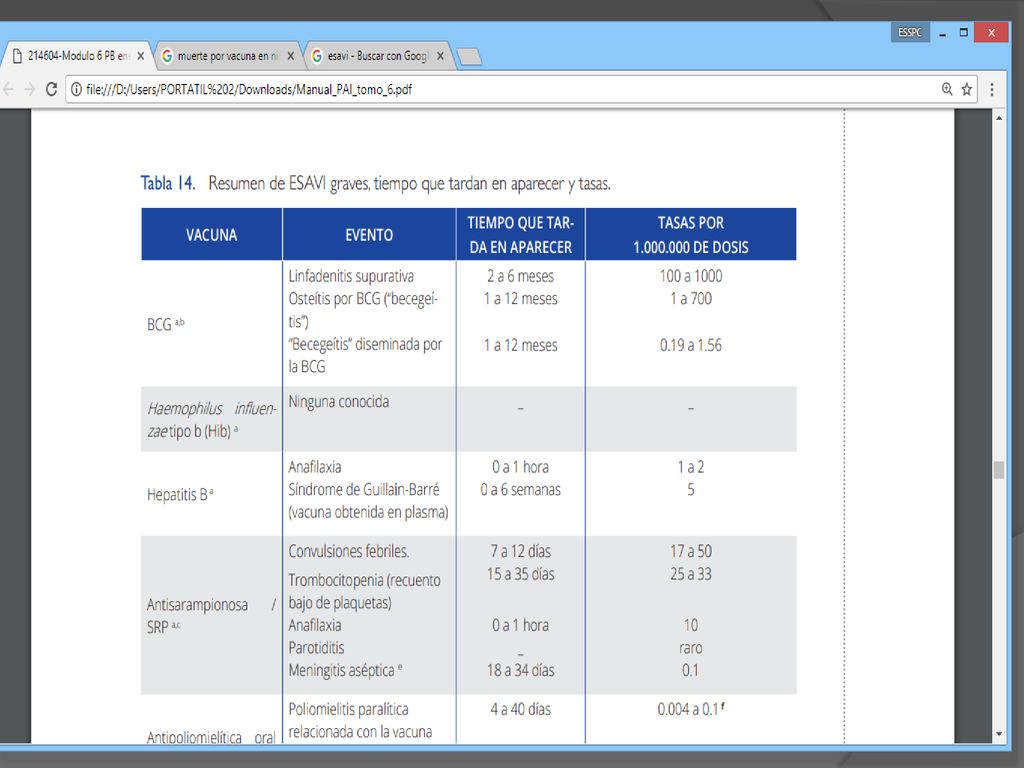Click the '100 a 1000' rate
Screen dimensions: 1024x768
click(691, 276)
